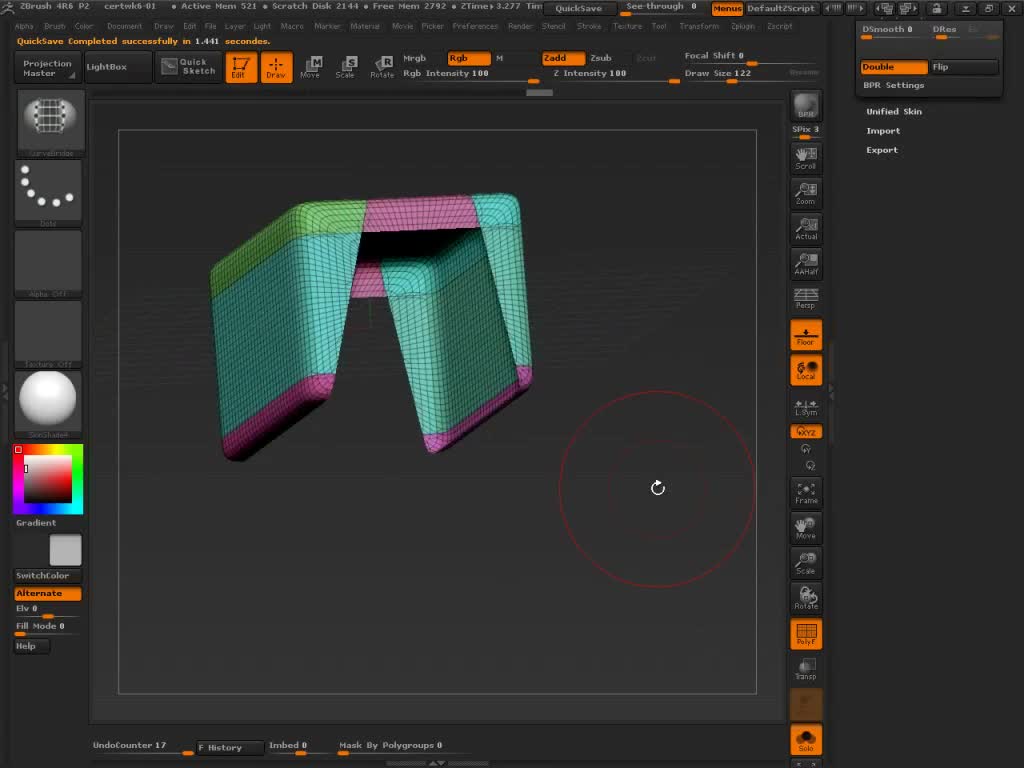The height and width of the screenshot is (768, 1024).
Task: Toggle PolyF polyframe display
Action: click(806, 633)
